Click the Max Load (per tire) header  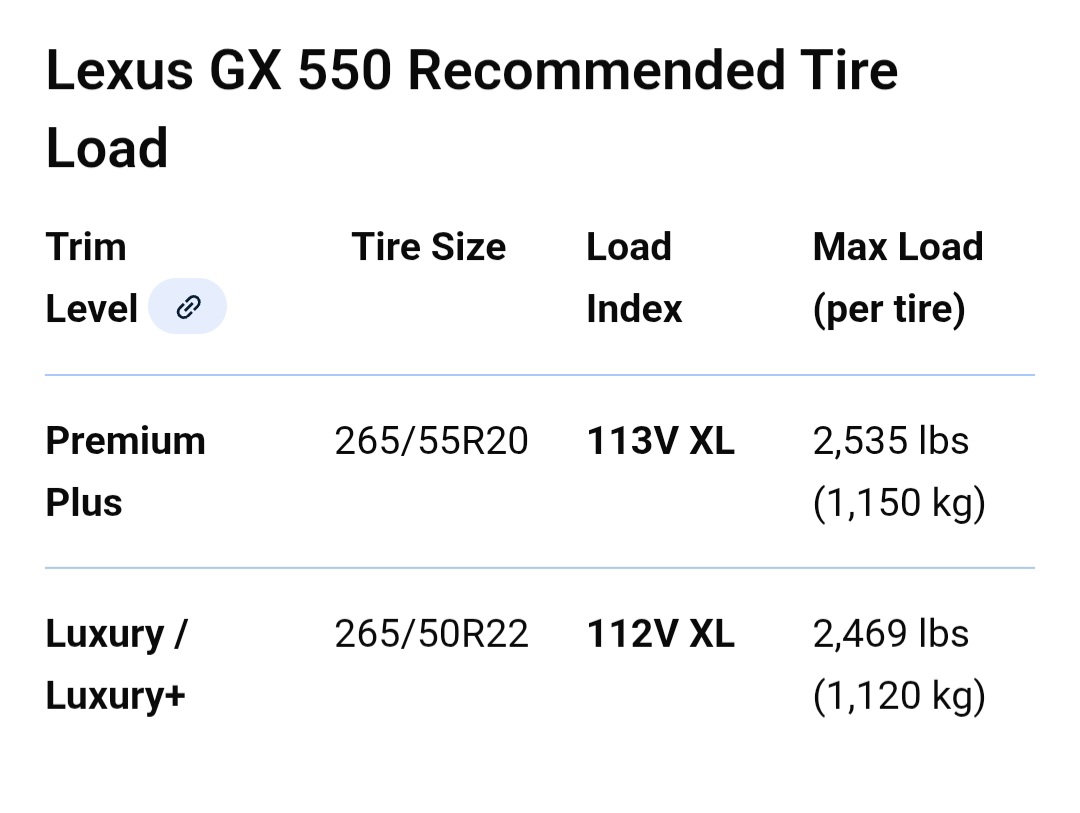coord(897,277)
